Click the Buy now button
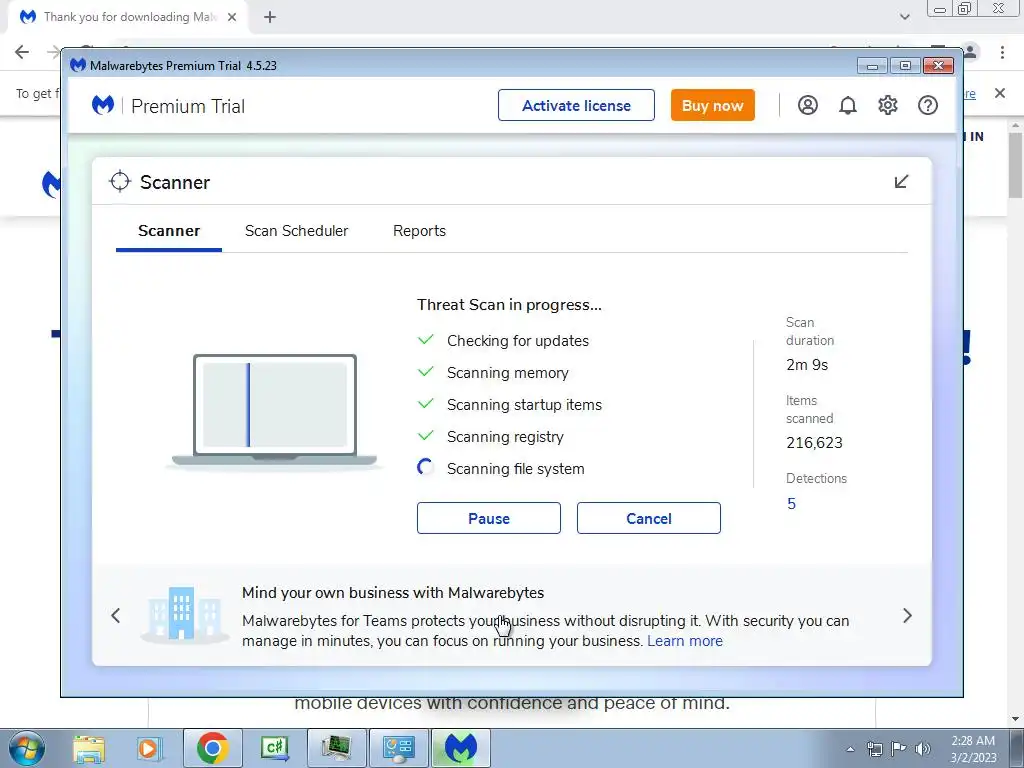The height and width of the screenshot is (768, 1024). coord(712,105)
